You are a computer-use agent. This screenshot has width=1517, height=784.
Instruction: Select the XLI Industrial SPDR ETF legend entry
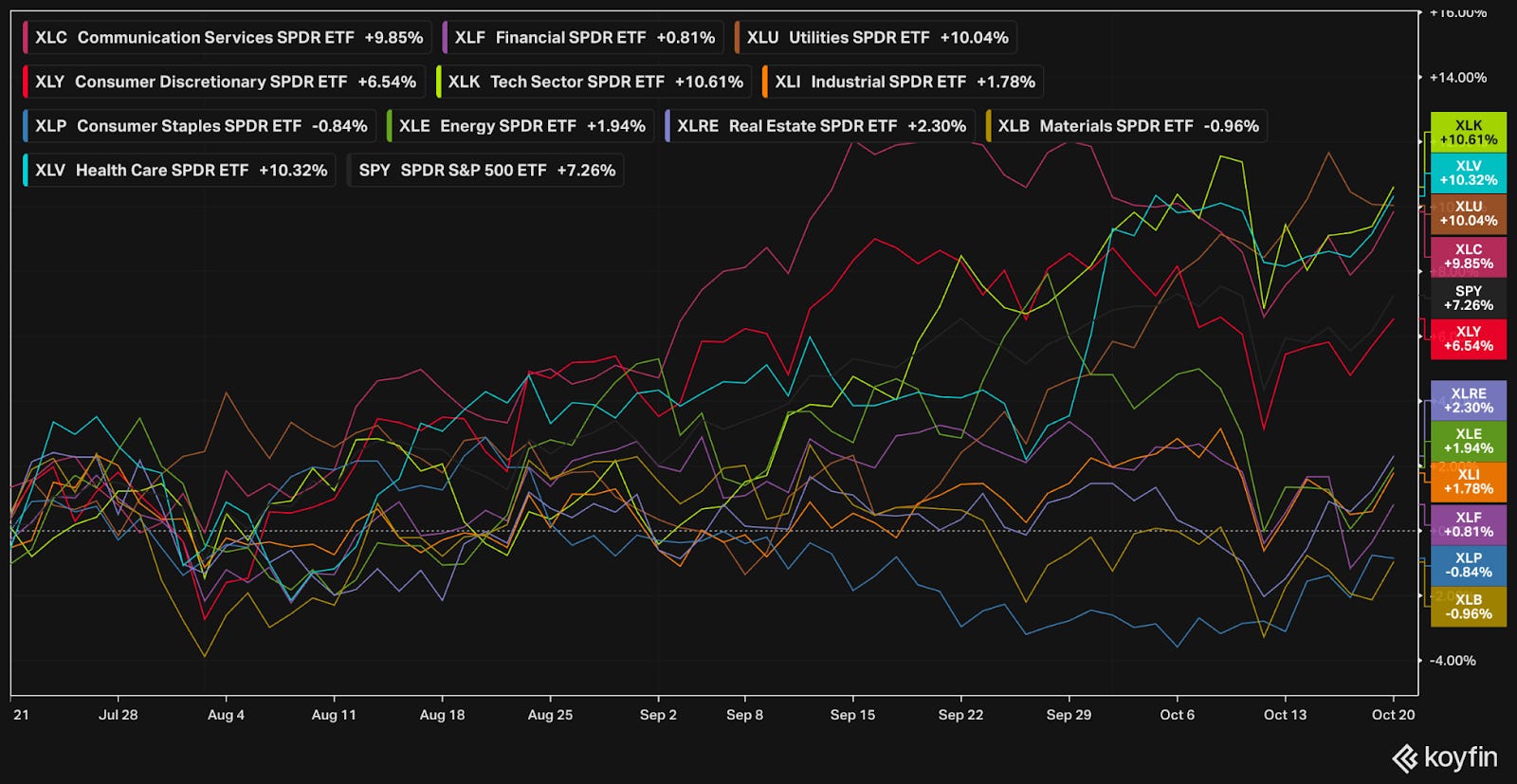click(904, 82)
